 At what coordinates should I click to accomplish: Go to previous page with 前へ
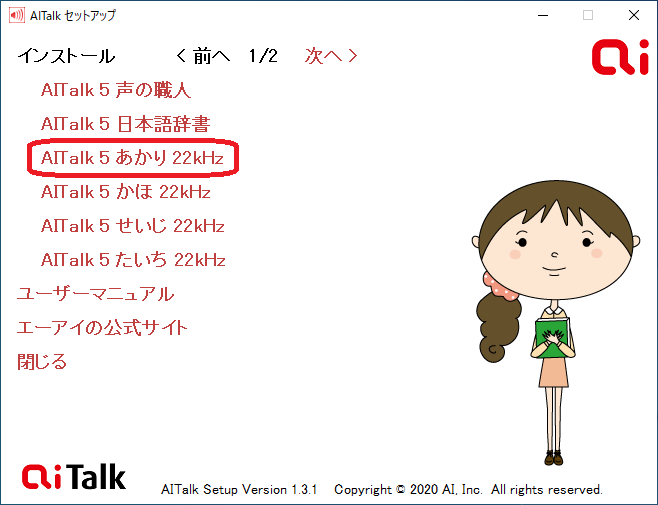coord(203,55)
